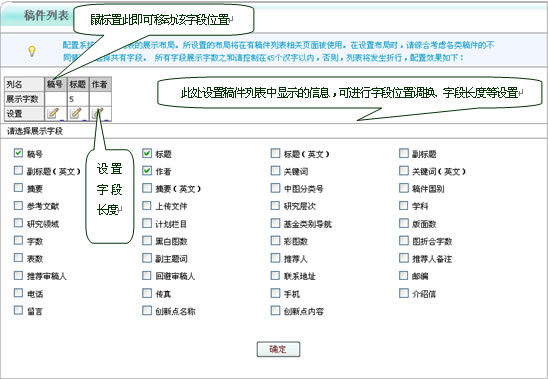Viewport: 548px width, 379px height.
Task: Check the 参考文献 checkbox
Action: (18, 205)
